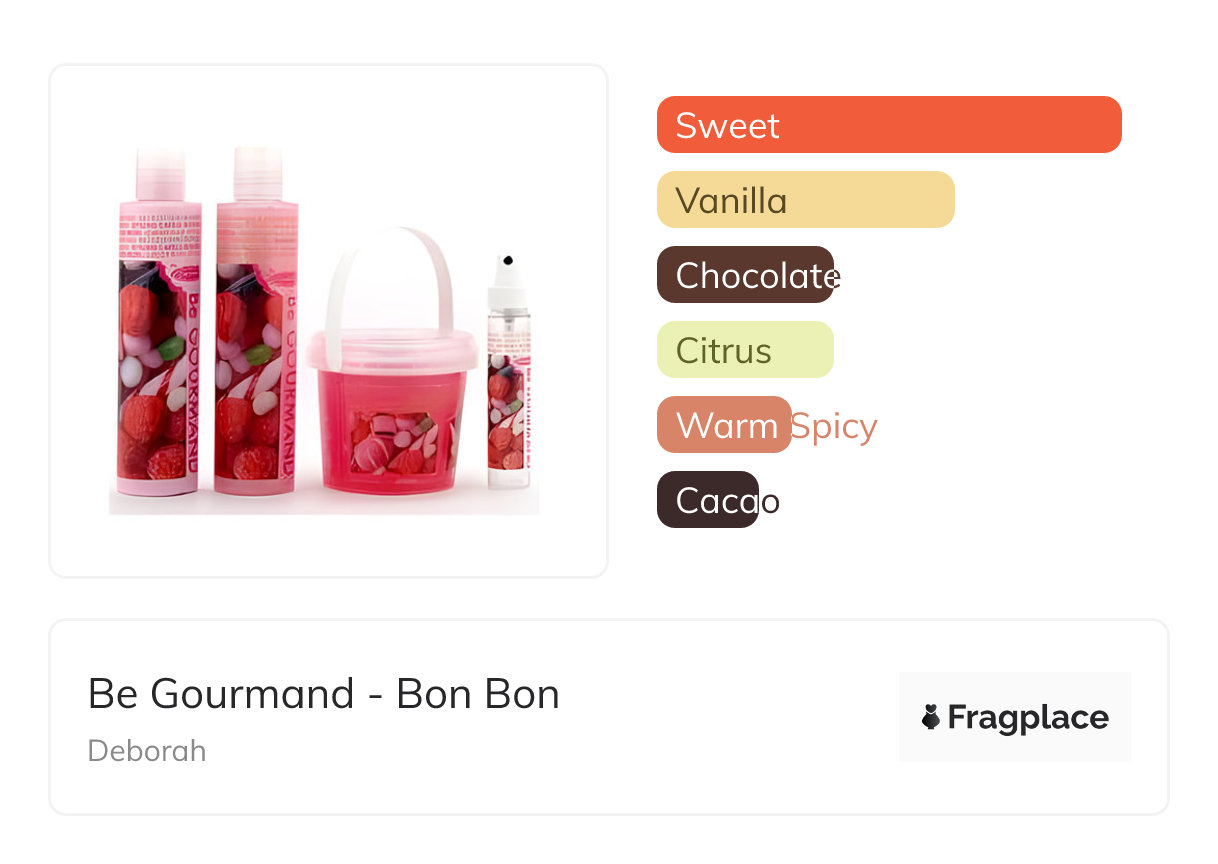1218x864 pixels.
Task: Click the Fragplace perfume bottle logo icon
Action: coord(931,717)
